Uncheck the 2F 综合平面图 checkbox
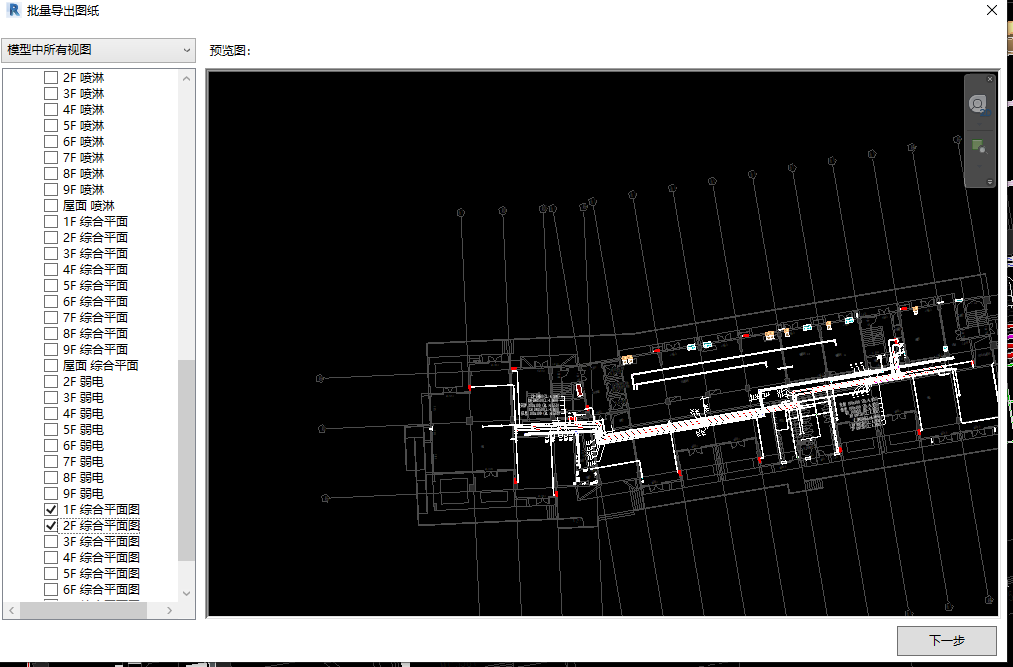 pyautogui.click(x=51, y=525)
